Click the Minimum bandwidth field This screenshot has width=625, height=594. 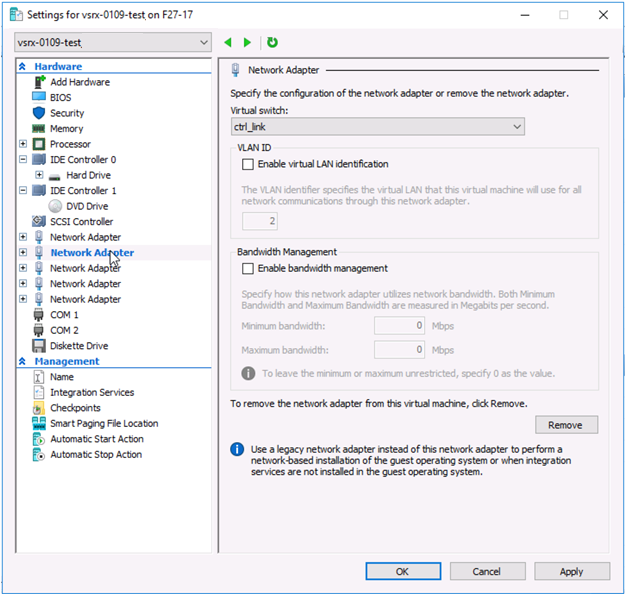tap(399, 326)
